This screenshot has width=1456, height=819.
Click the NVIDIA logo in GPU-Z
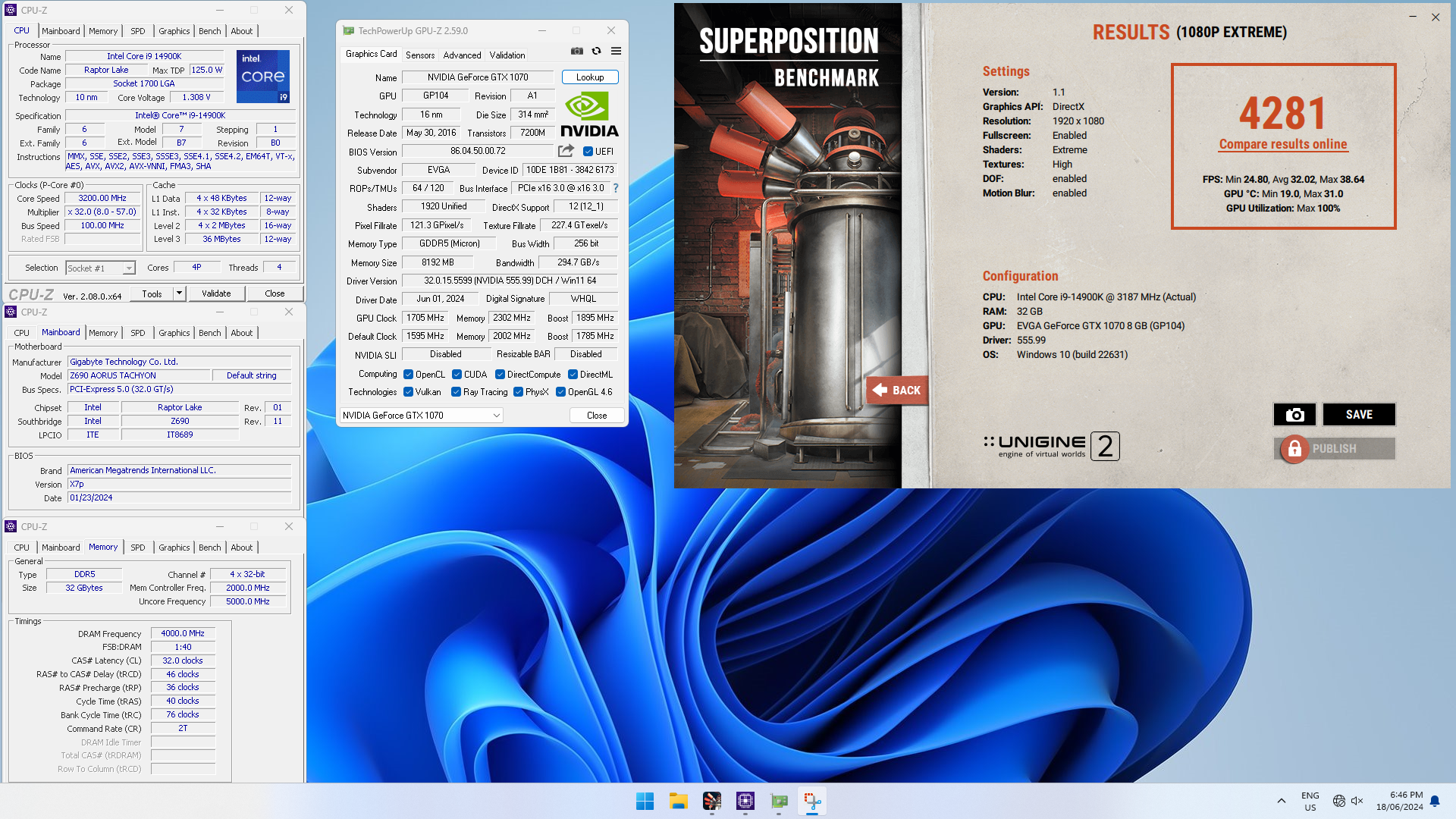click(589, 114)
